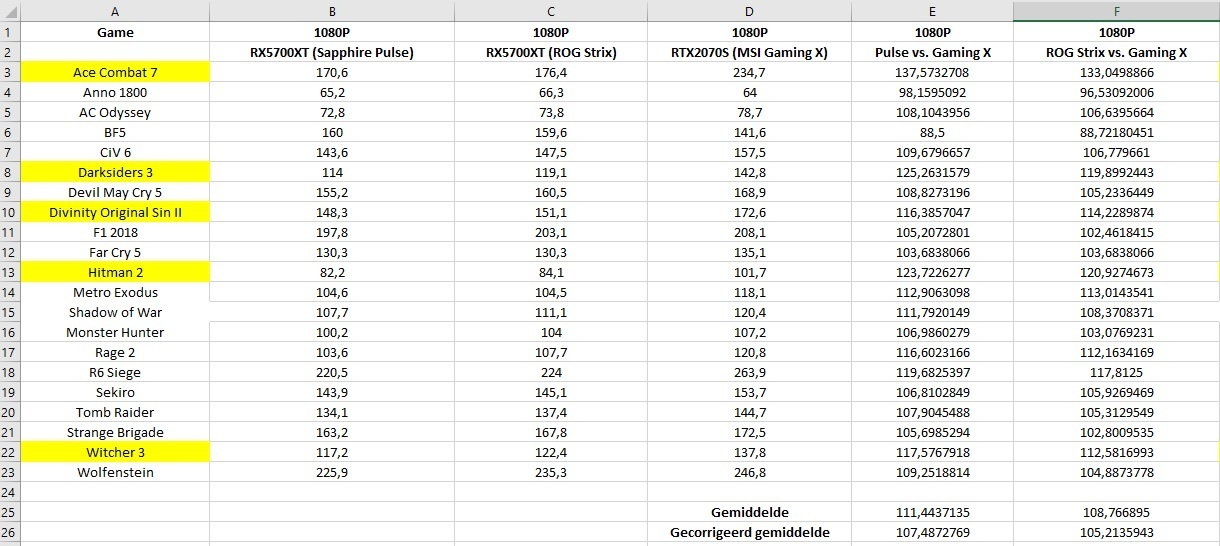Click the Pulse vs. Gaming X cell
The height and width of the screenshot is (546, 1220).
(x=932, y=52)
